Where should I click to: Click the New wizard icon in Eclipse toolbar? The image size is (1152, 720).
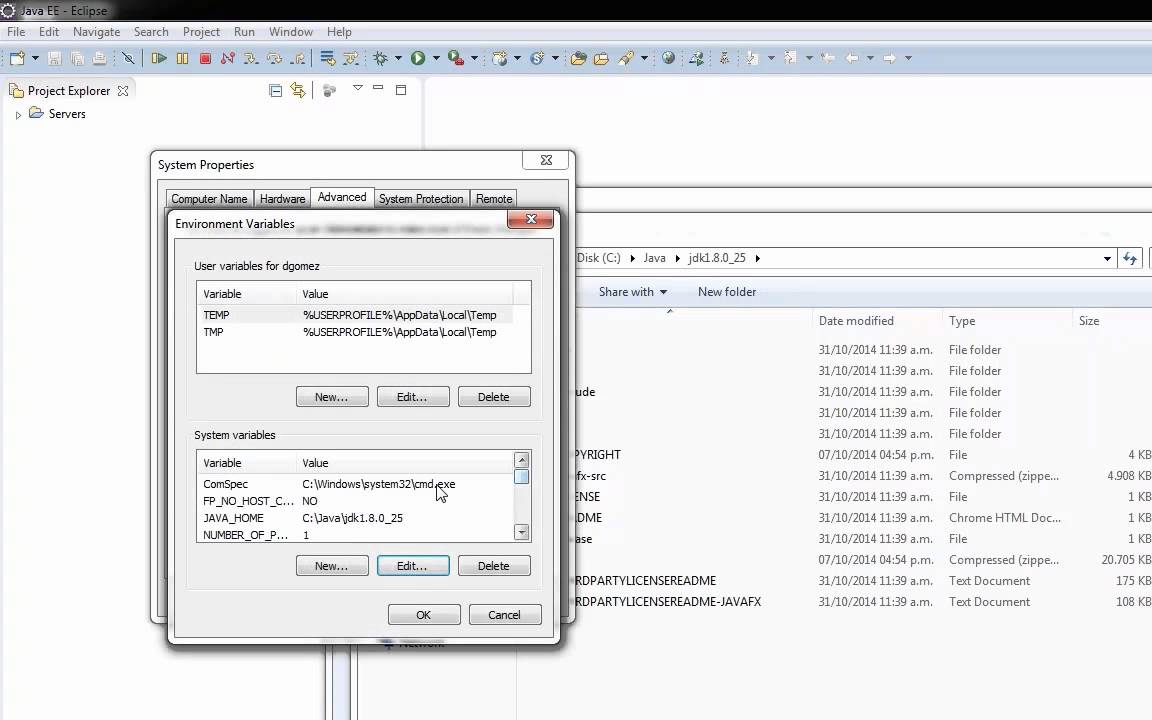pyautogui.click(x=17, y=58)
